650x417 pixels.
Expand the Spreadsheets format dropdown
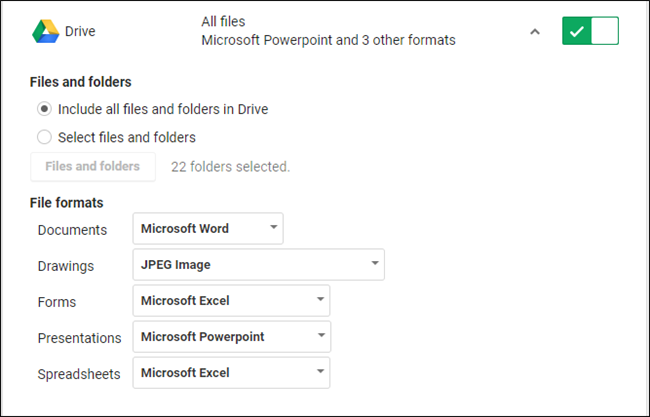click(x=231, y=373)
